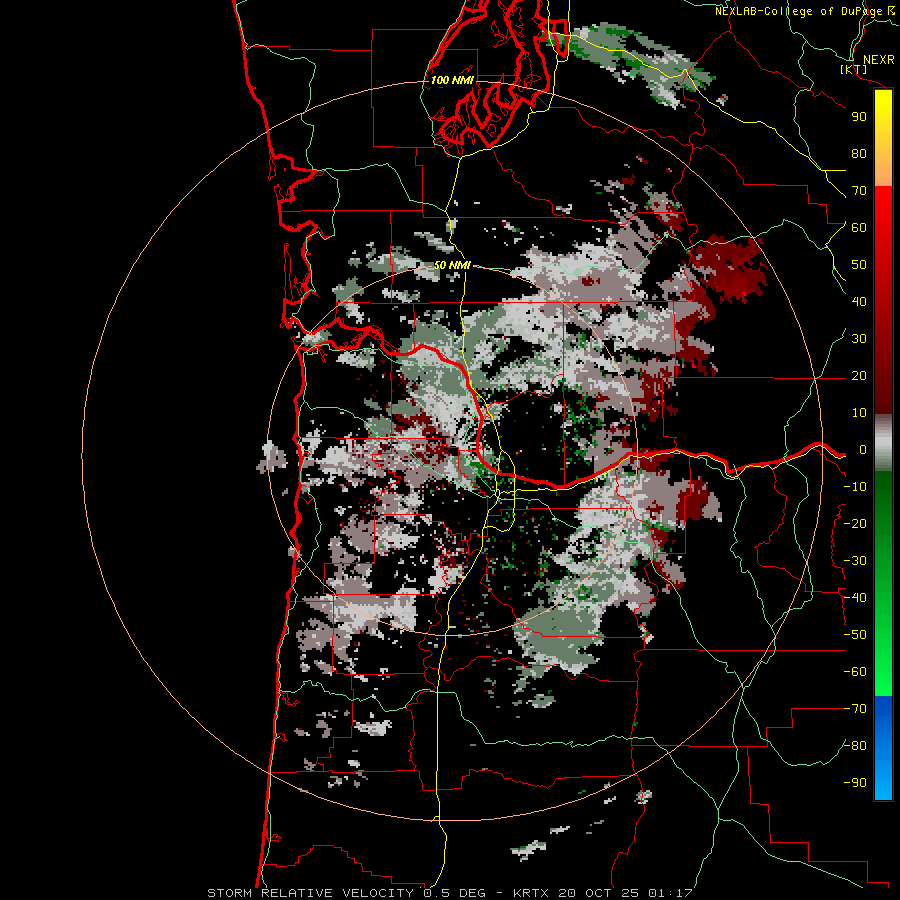Viewport: 900px width, 900px height.
Task: Click the "10" value on the velocity scale
Action: coord(859,413)
